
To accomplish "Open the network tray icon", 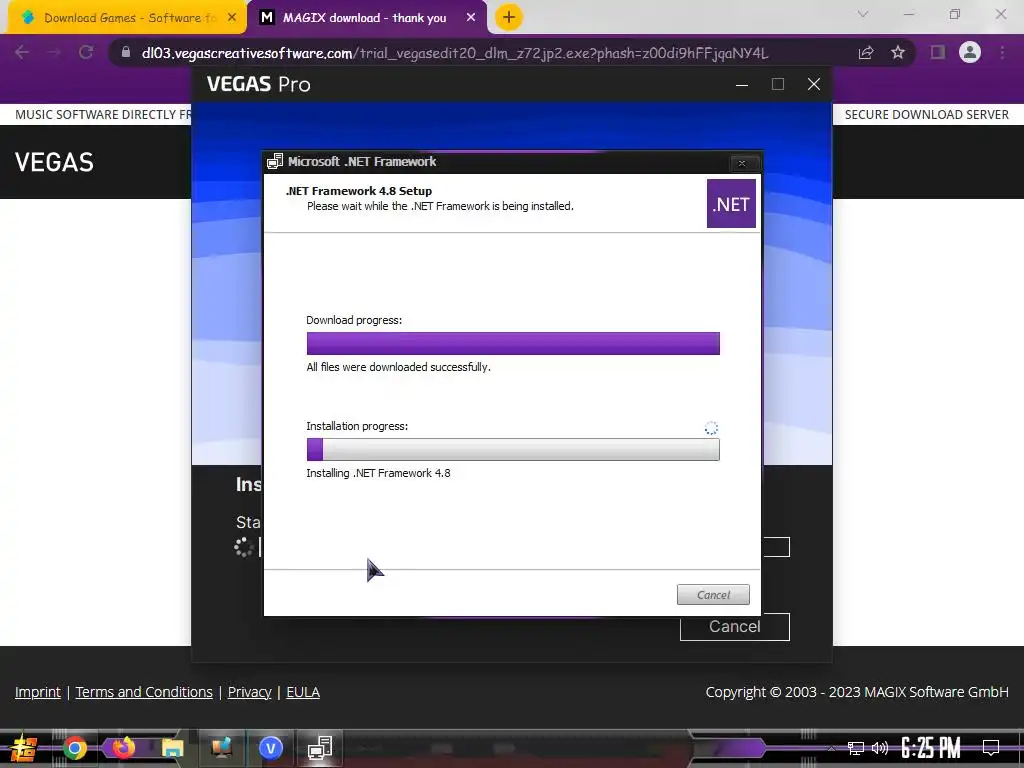I will pyautogui.click(x=856, y=748).
